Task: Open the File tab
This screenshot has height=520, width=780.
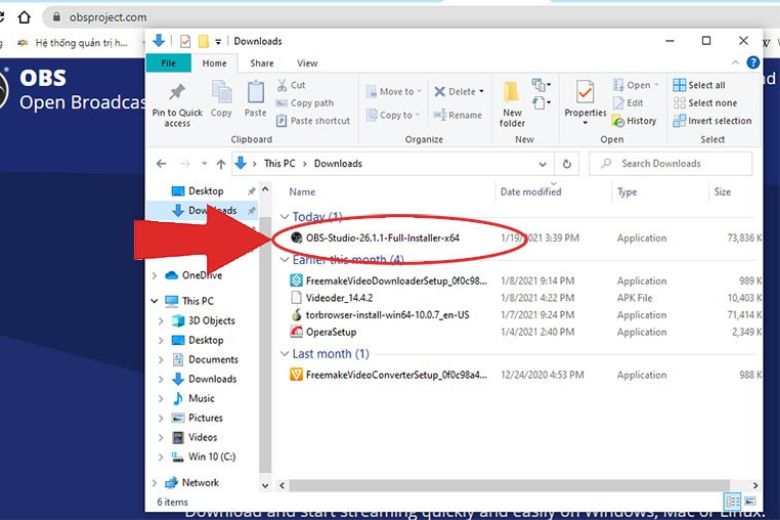Action: tap(168, 63)
